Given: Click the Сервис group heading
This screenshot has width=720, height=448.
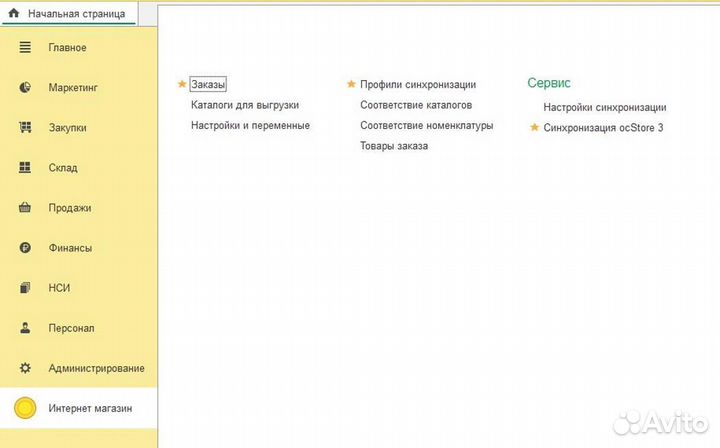Looking at the screenshot, I should 549,83.
